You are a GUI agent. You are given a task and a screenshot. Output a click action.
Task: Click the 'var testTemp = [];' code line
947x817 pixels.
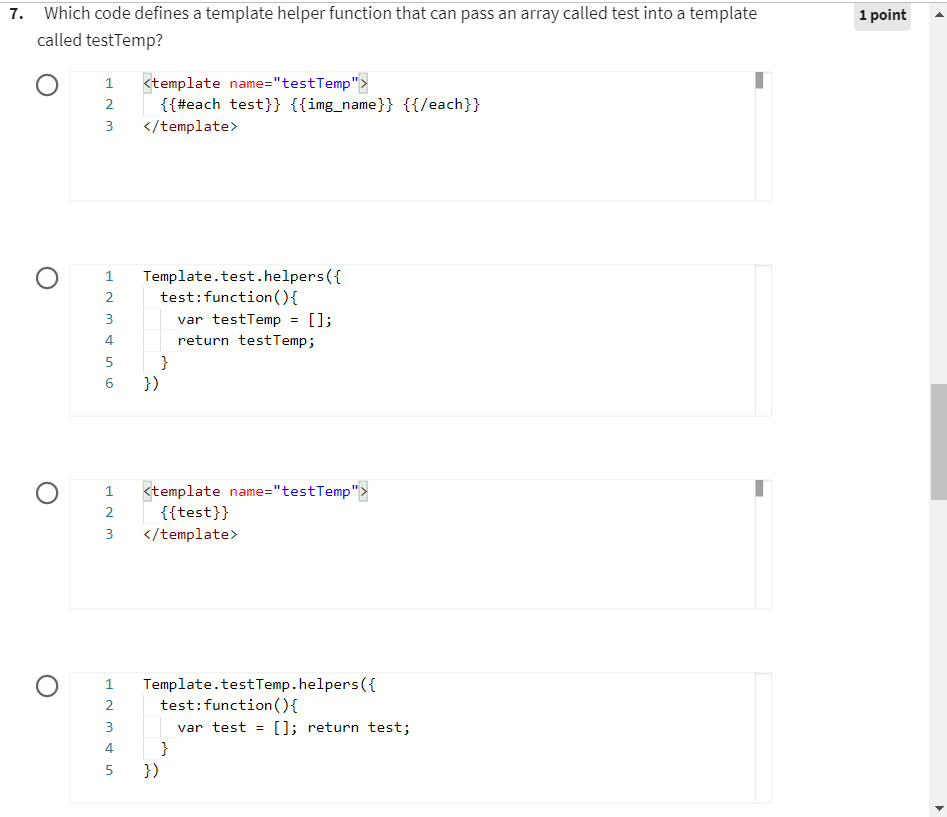253,318
